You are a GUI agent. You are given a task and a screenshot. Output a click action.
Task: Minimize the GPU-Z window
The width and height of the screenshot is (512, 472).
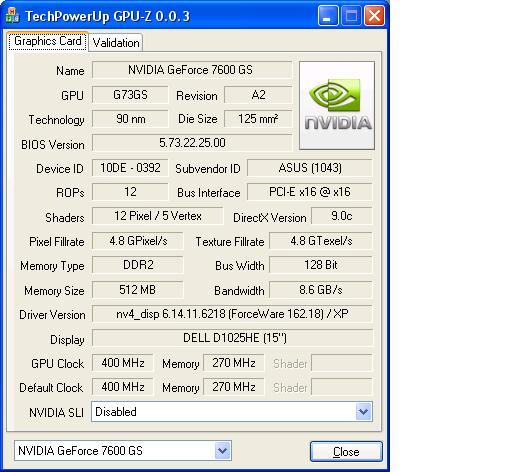[327, 16]
